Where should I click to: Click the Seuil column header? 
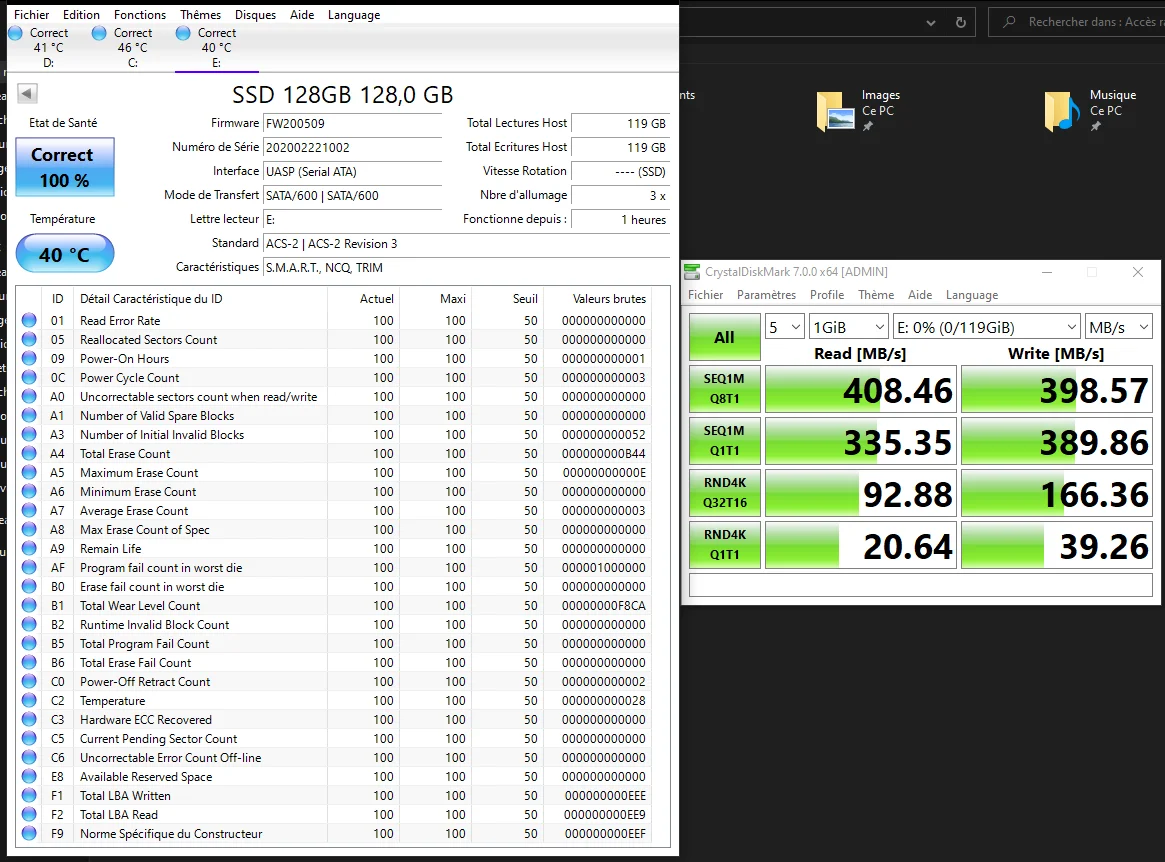525,299
